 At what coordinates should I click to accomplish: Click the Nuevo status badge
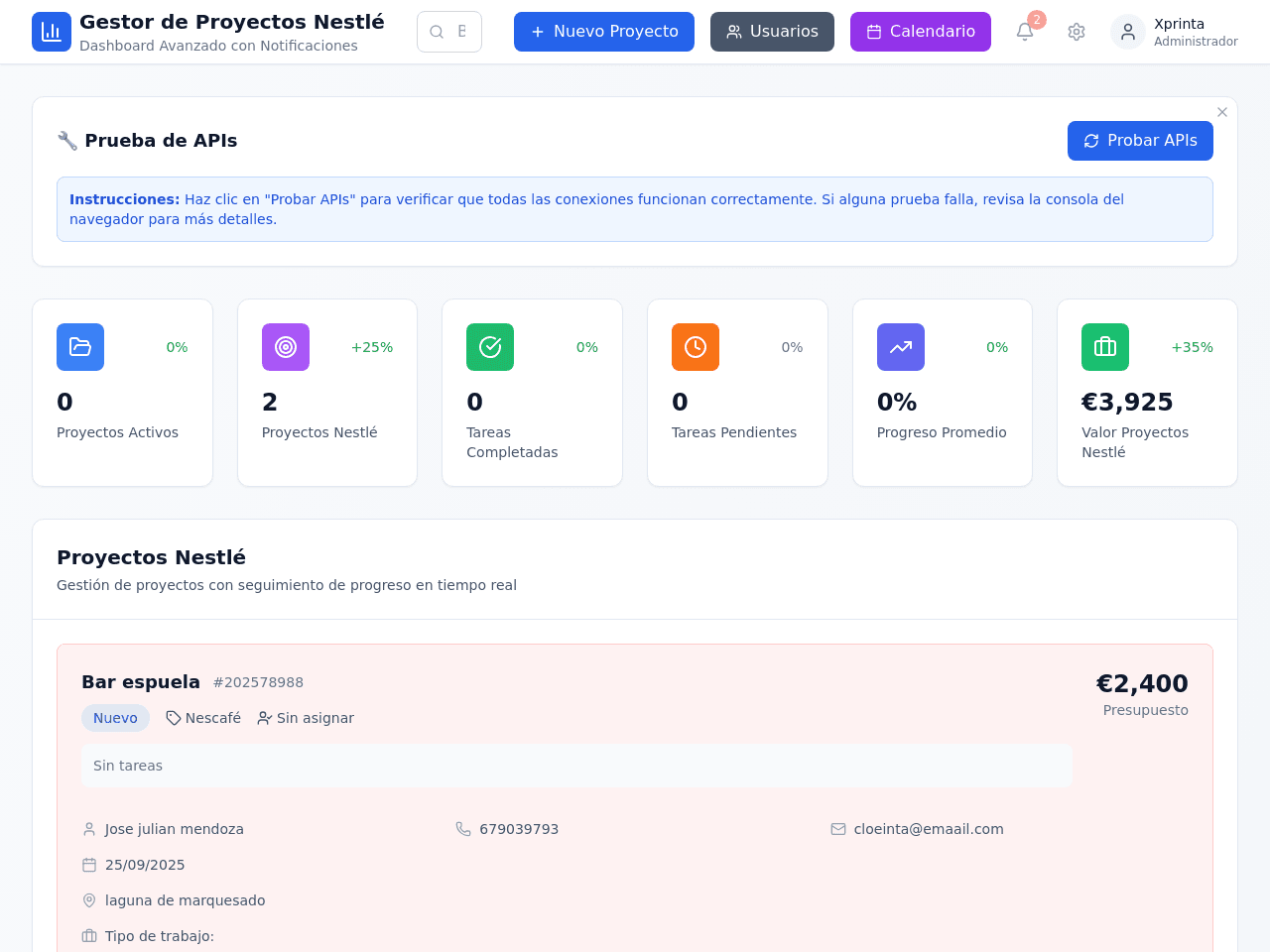115,718
